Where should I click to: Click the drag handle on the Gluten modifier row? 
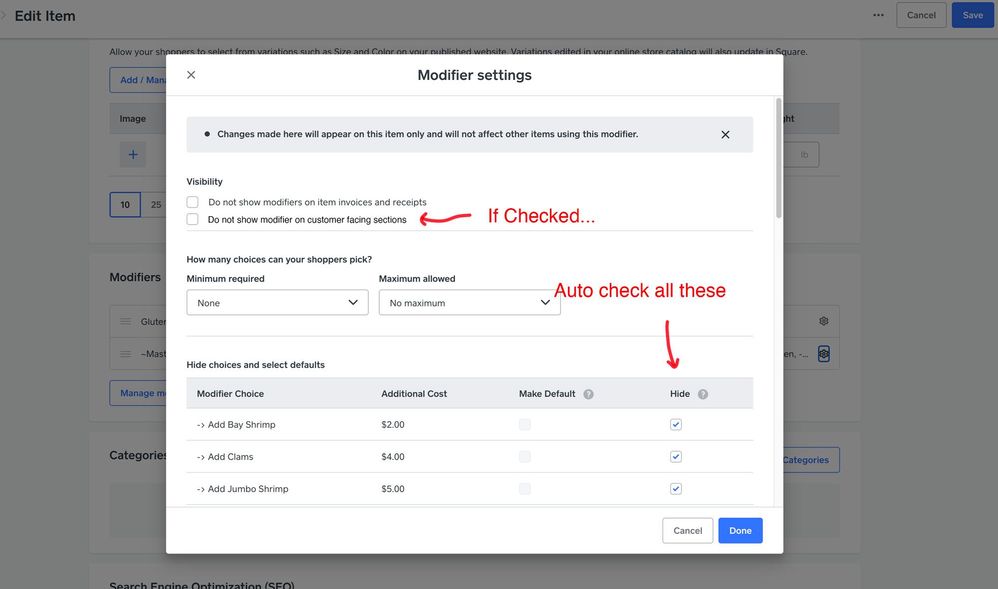tap(126, 322)
